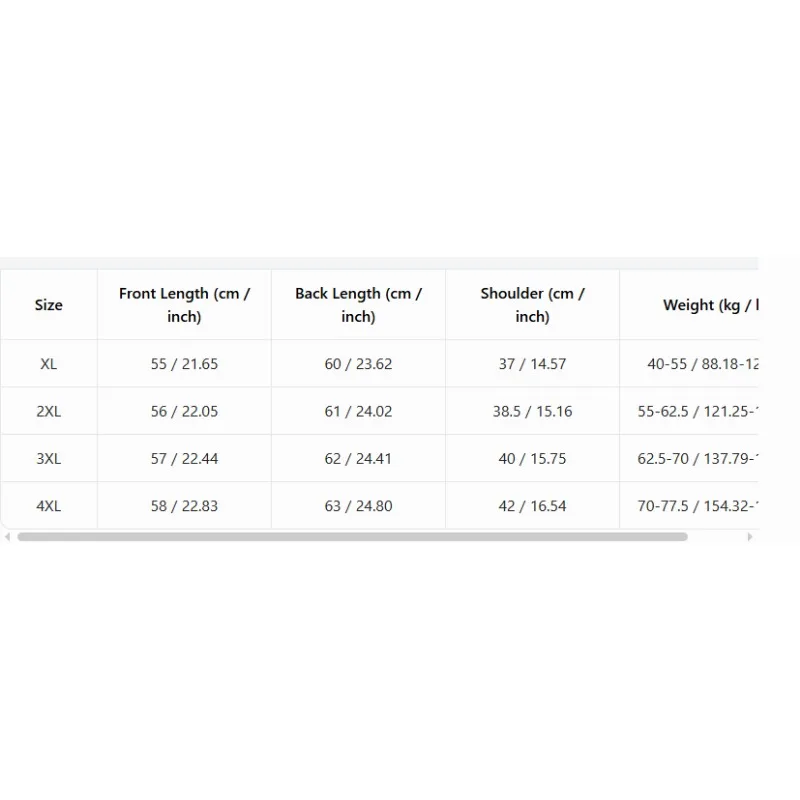The image size is (800, 800).
Task: Select the Front Length column header
Action: tap(184, 305)
